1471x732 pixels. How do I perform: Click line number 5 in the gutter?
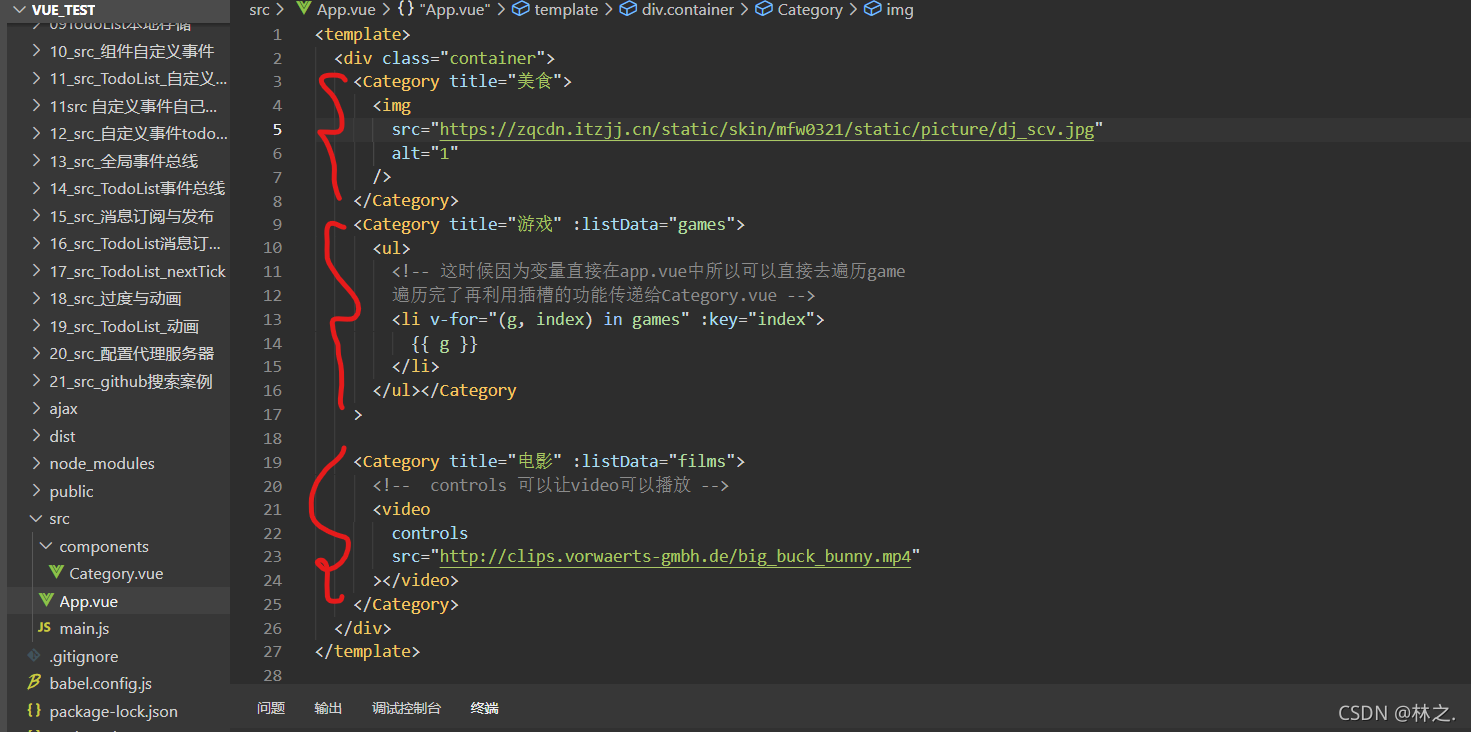click(277, 129)
